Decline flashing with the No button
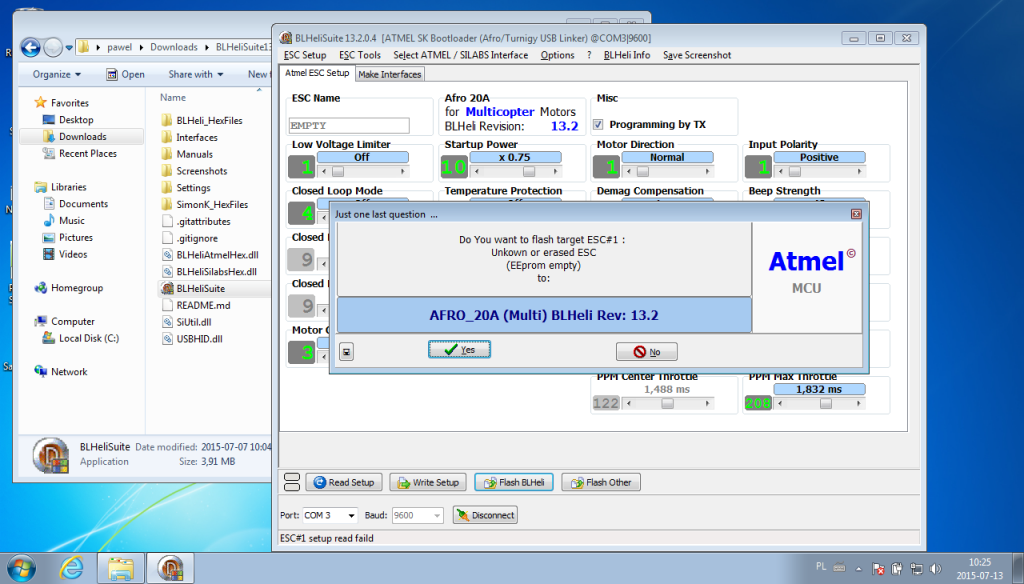 646,352
